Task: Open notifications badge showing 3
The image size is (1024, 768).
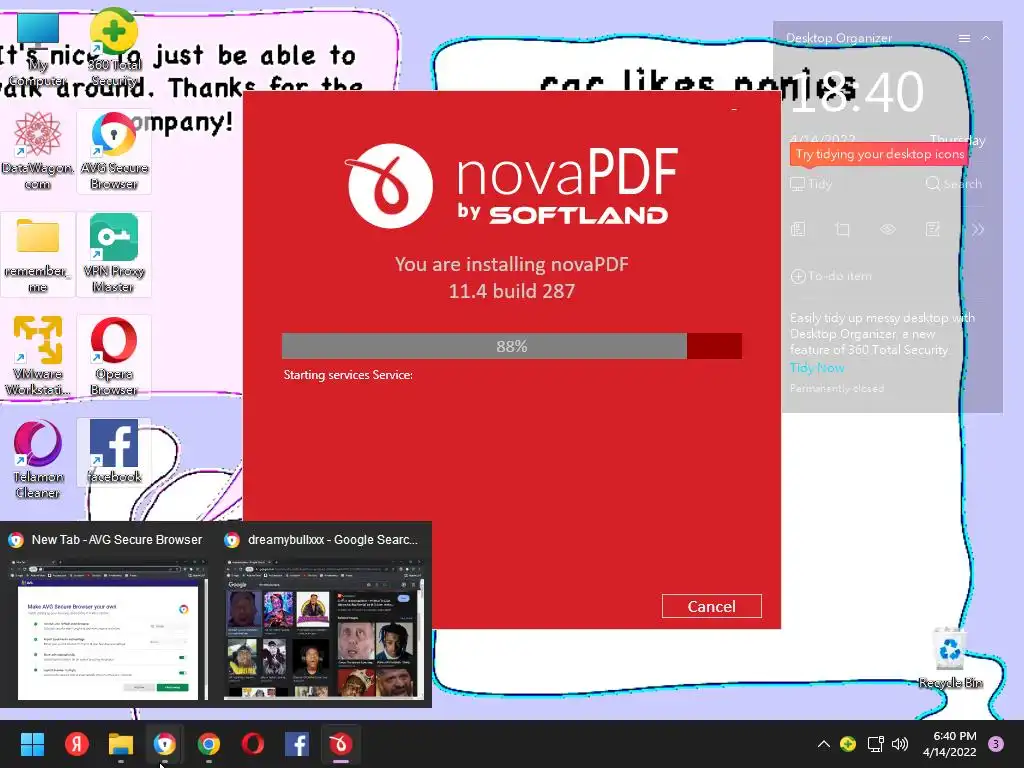Action: coord(996,744)
